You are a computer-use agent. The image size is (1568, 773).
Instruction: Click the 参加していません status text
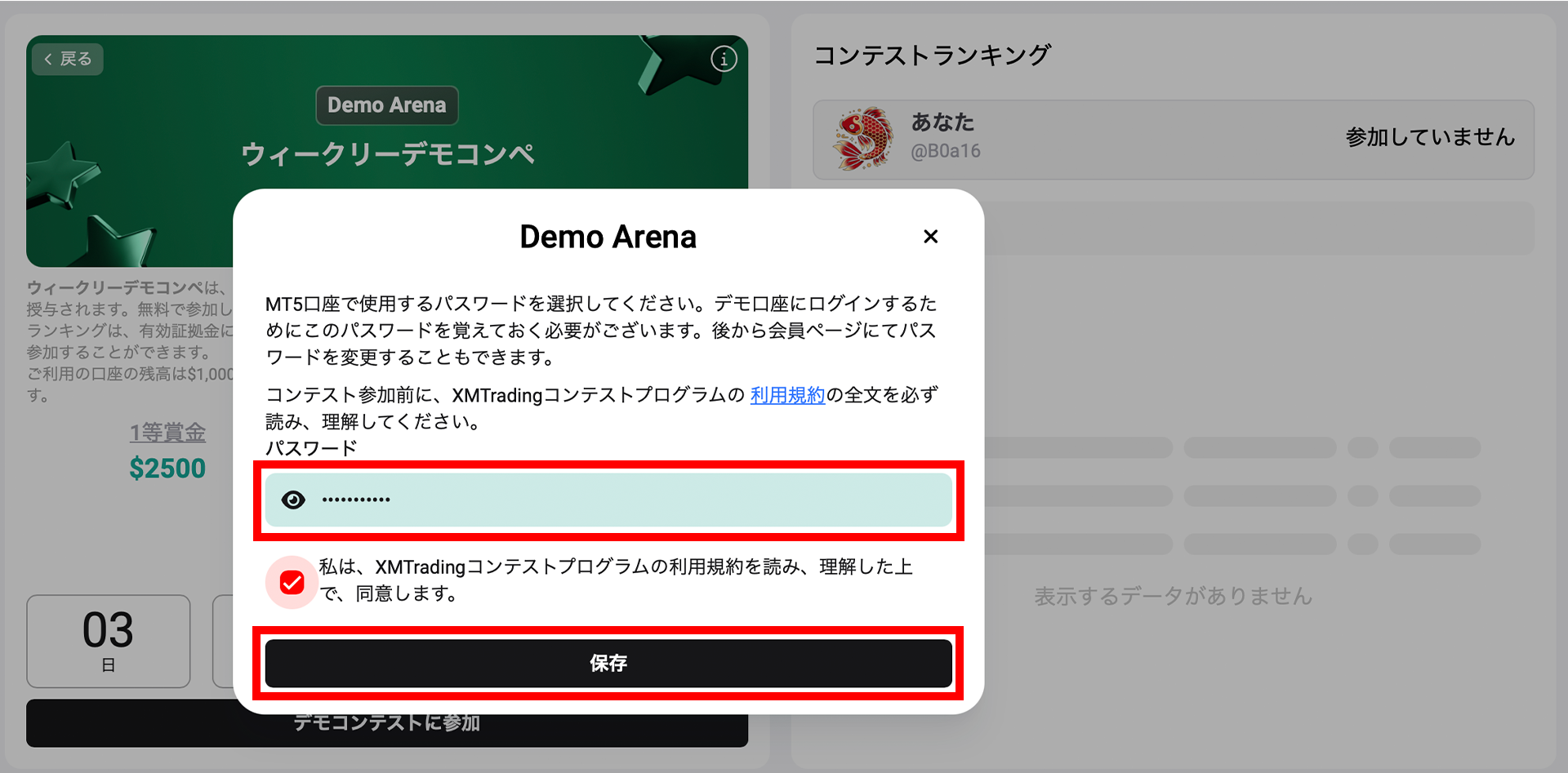(x=1430, y=137)
